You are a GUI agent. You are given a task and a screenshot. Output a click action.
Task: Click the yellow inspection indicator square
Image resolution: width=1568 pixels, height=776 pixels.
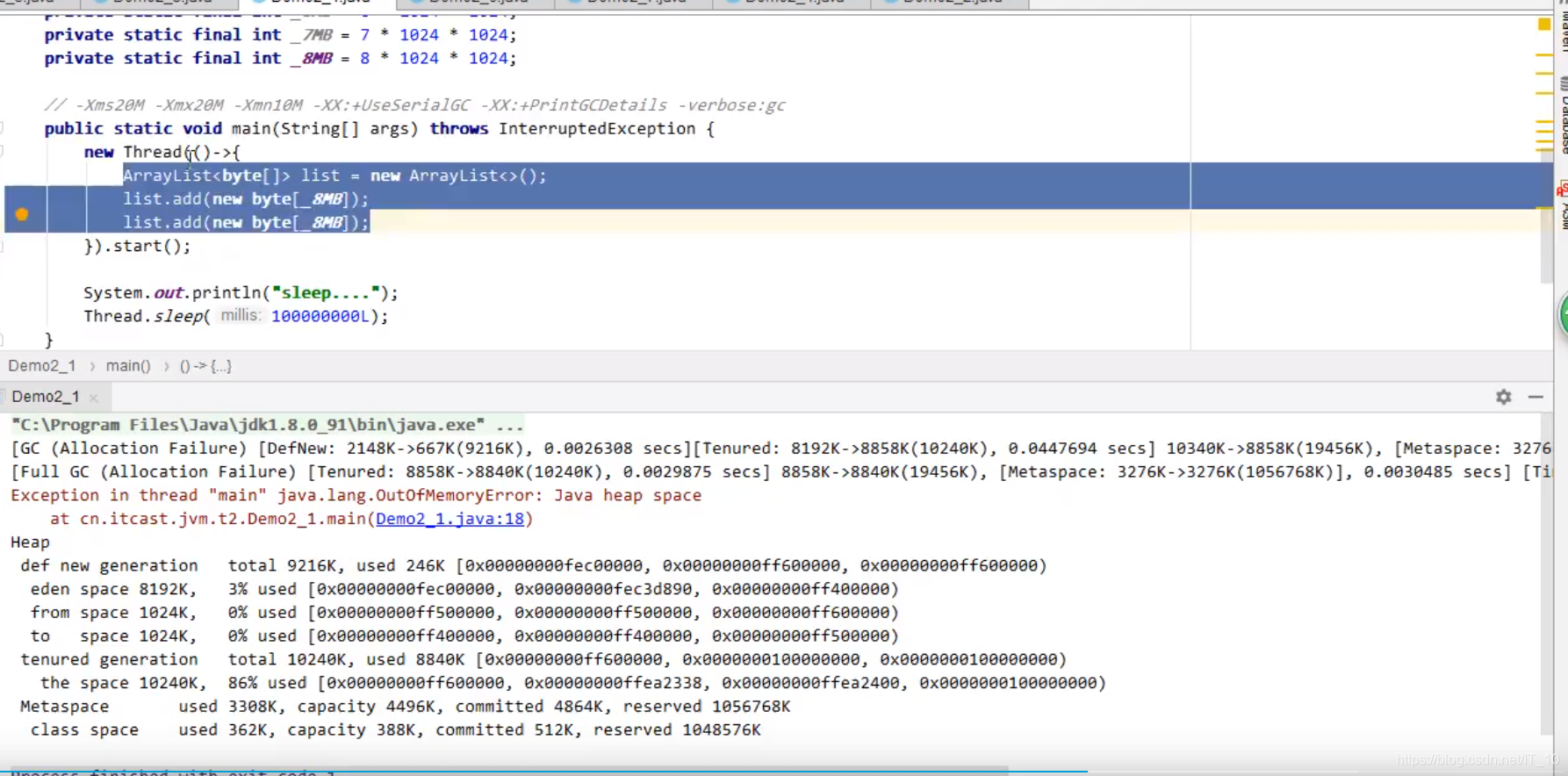pyautogui.click(x=1544, y=25)
